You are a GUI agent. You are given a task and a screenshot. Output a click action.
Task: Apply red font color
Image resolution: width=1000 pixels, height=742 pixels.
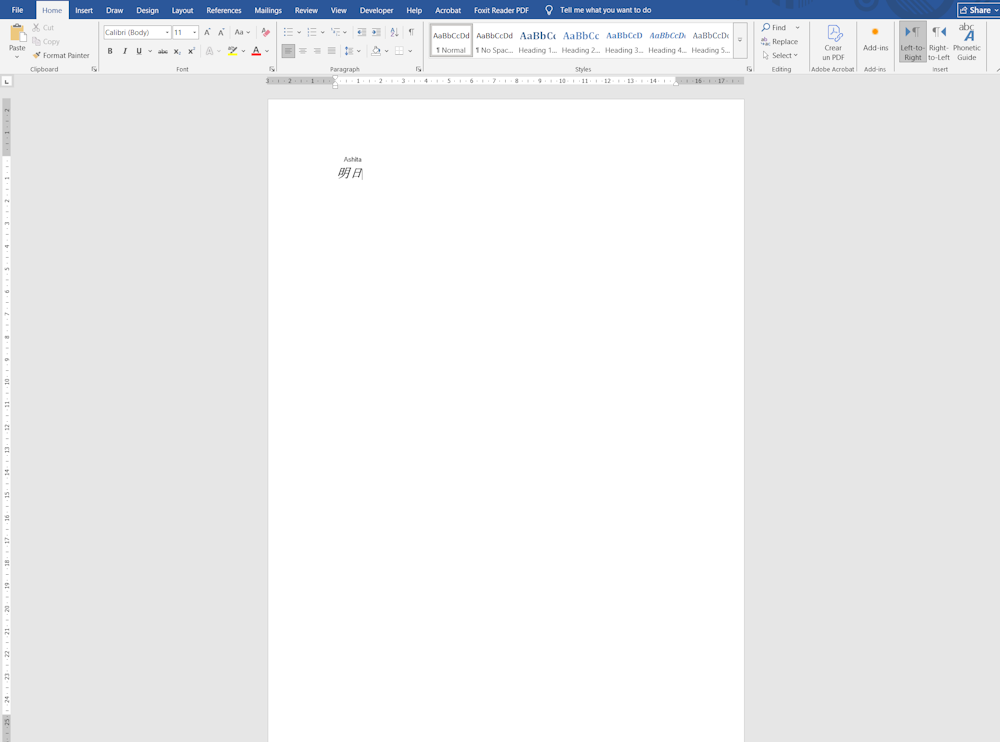pos(256,51)
